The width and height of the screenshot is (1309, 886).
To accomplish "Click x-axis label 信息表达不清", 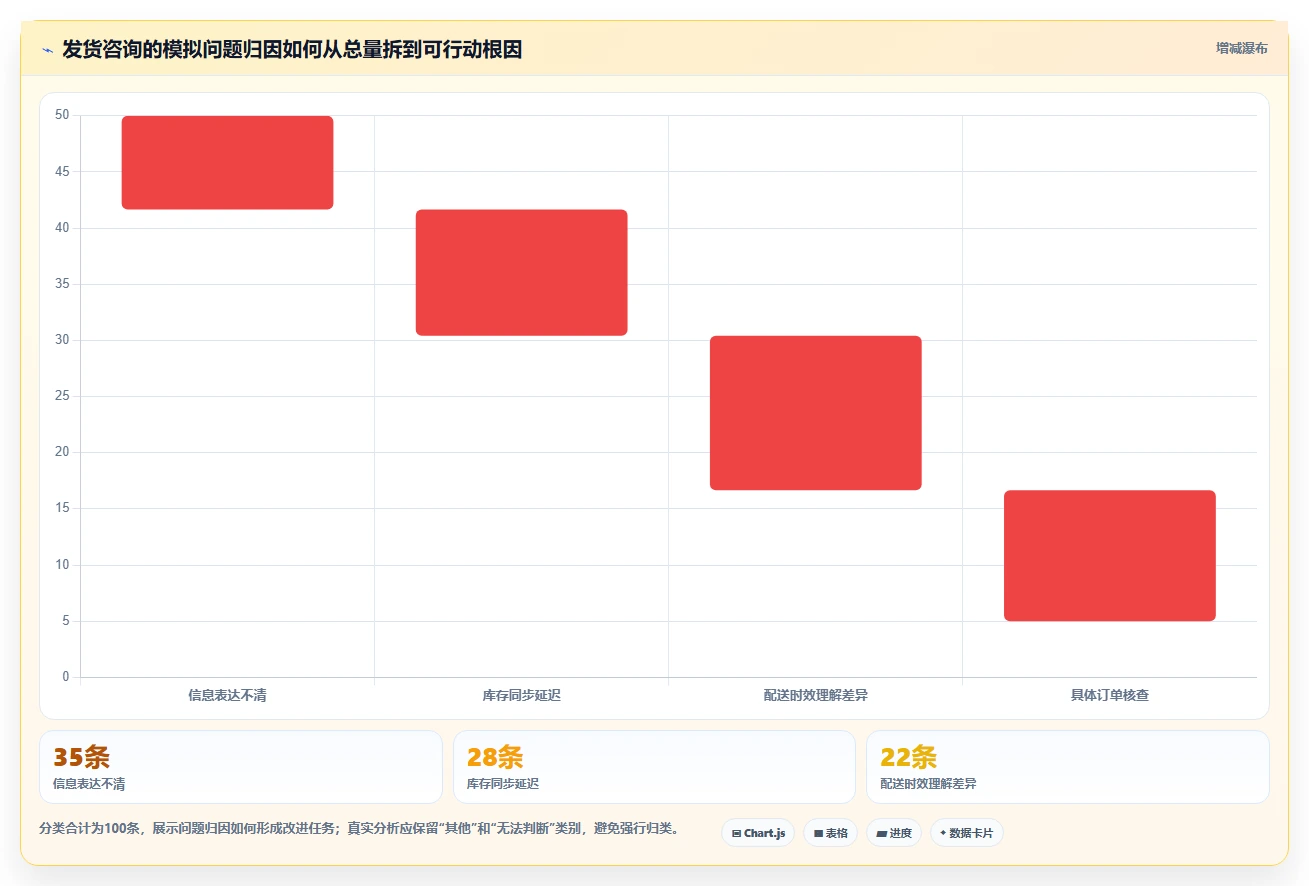I will coord(227,695).
